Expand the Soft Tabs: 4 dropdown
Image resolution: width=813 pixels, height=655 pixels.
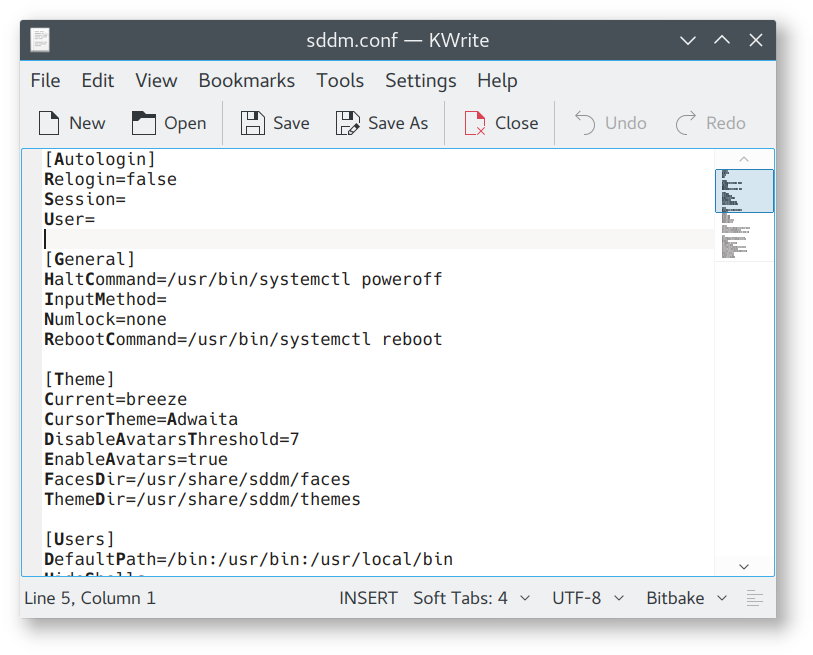471,598
